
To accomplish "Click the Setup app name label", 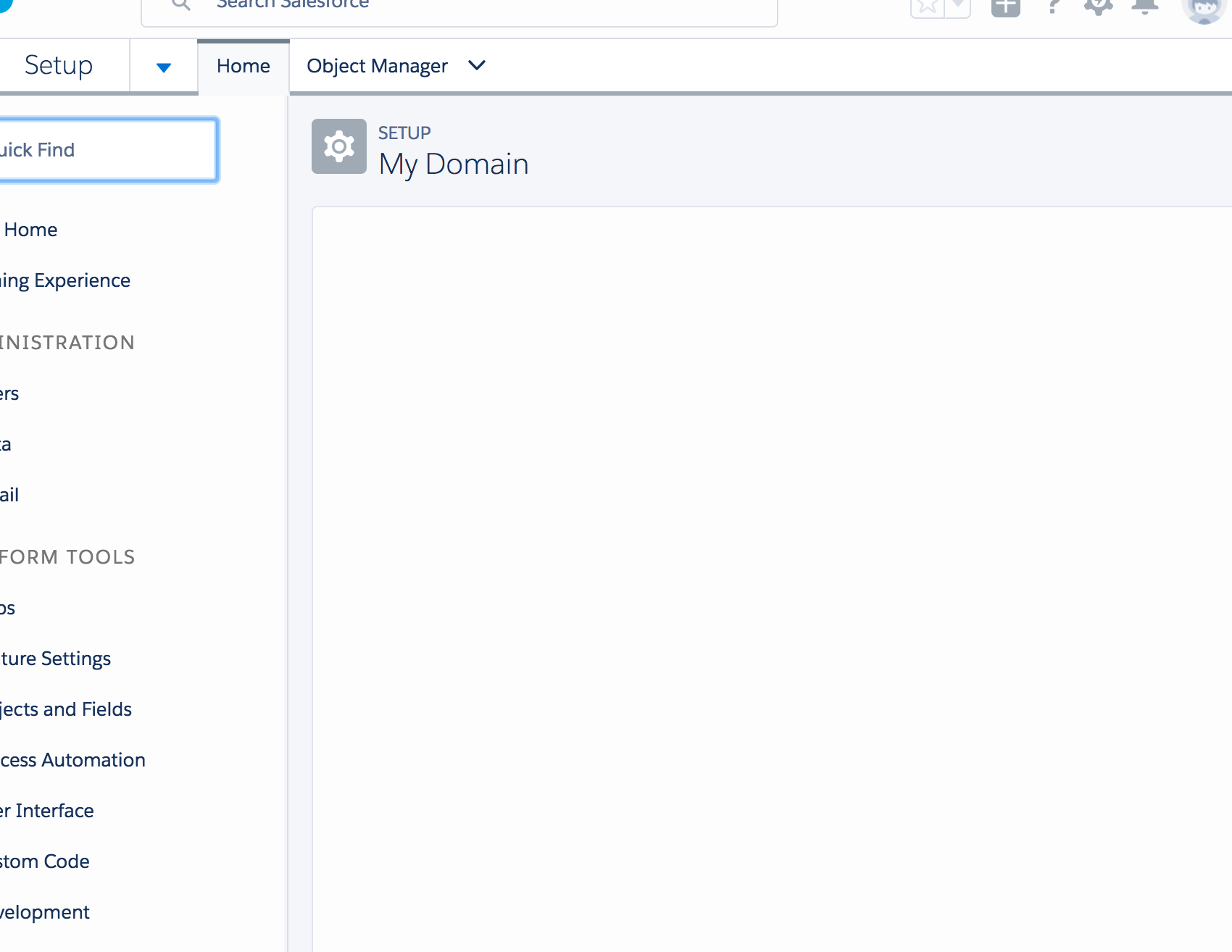I will point(59,65).
